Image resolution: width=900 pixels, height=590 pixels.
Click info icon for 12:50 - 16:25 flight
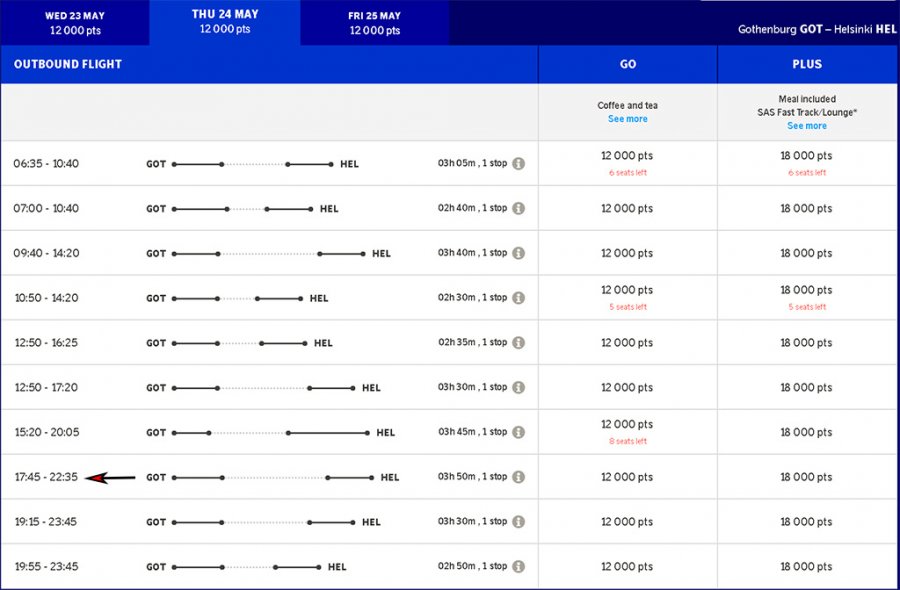tap(518, 343)
